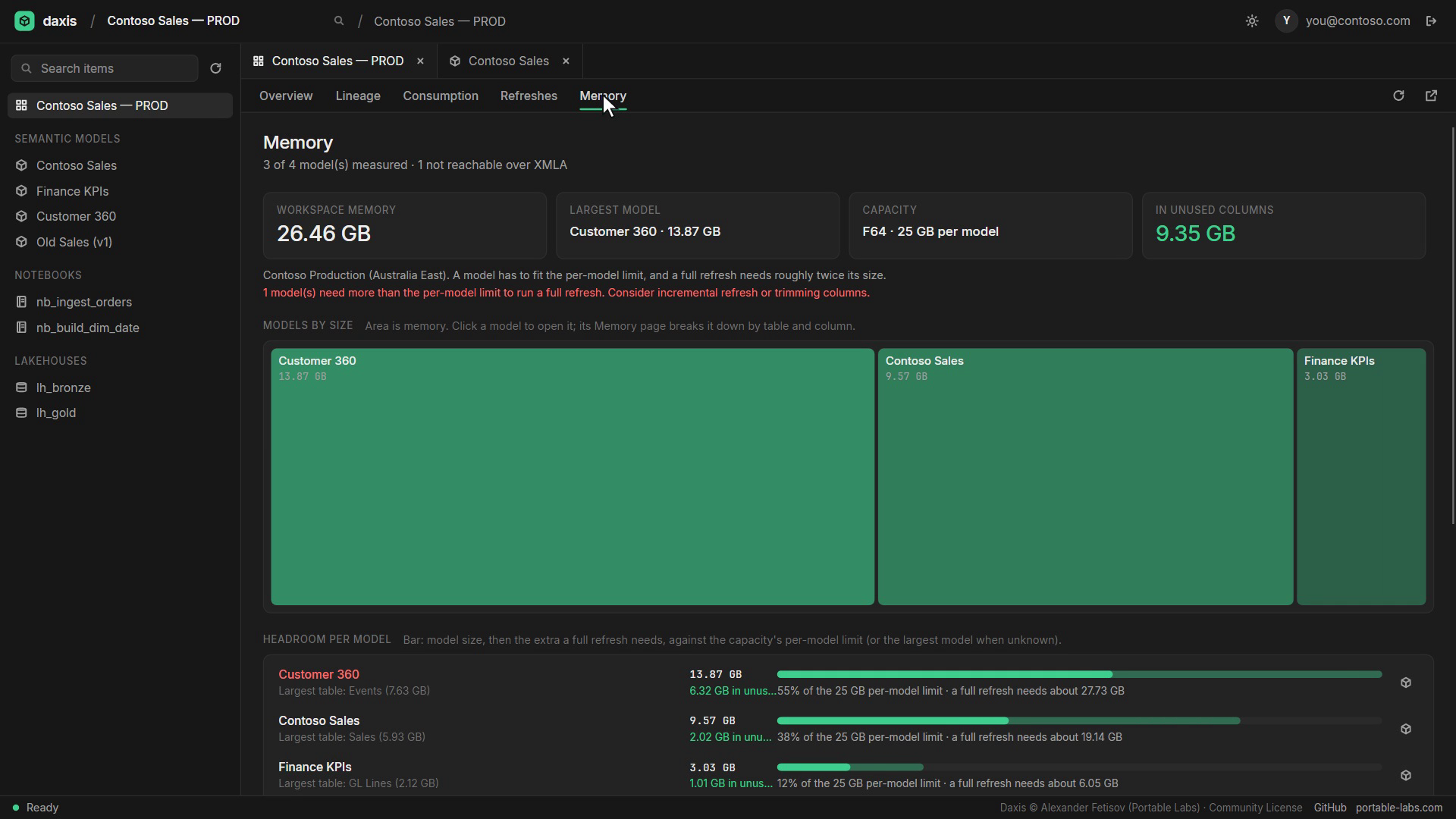Click the Finance KPIs cube icon in sidebar
This screenshot has height=819, width=1456.
pos(21,191)
